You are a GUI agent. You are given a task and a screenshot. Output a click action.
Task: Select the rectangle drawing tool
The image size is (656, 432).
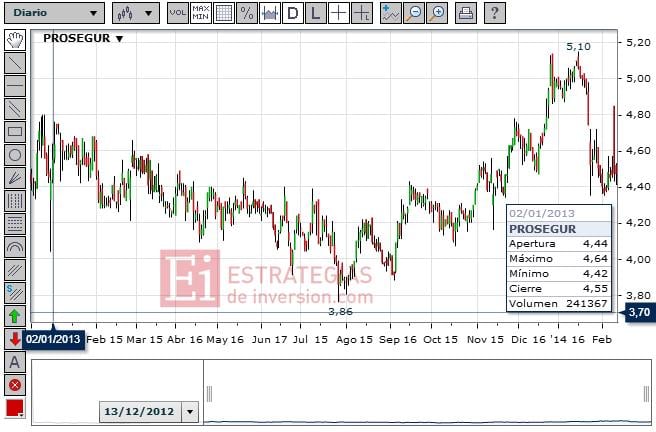click(15, 132)
